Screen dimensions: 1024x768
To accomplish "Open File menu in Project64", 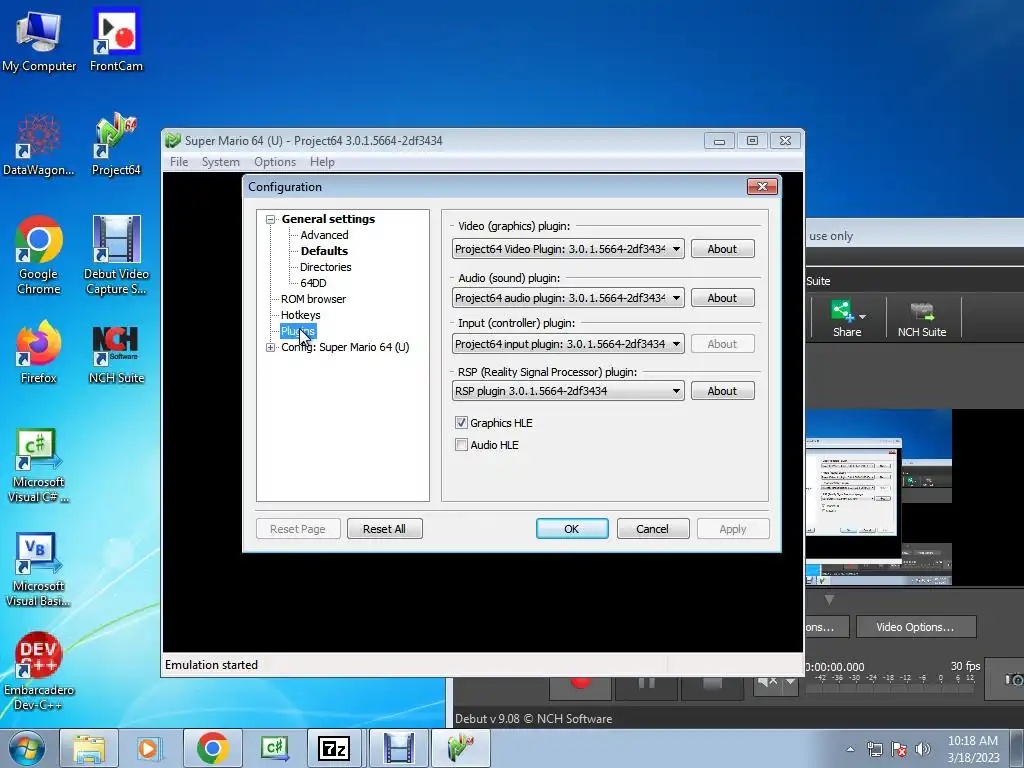I will click(x=179, y=162).
